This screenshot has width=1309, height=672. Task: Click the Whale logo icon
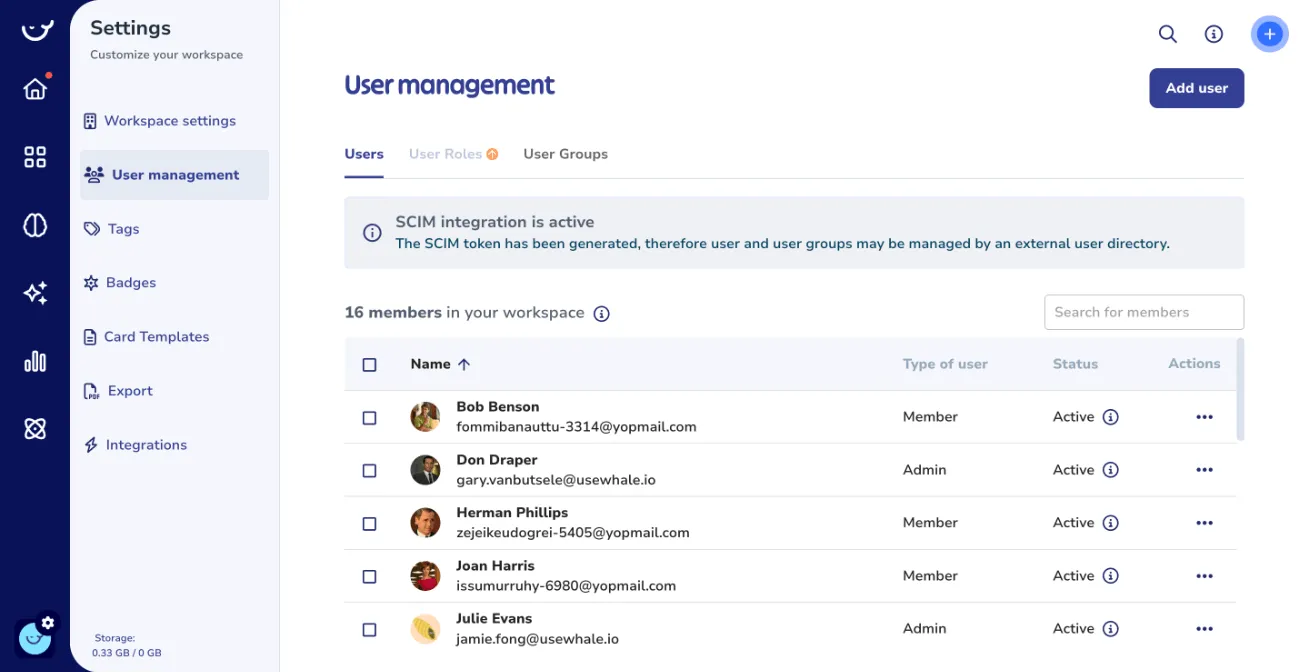click(x=36, y=30)
